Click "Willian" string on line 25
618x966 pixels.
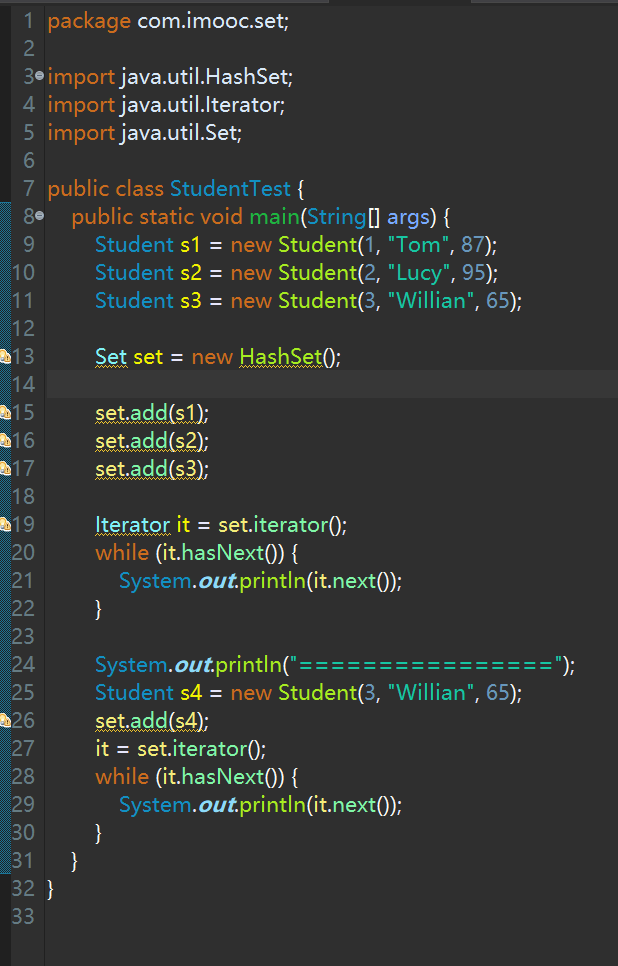[x=431, y=693]
